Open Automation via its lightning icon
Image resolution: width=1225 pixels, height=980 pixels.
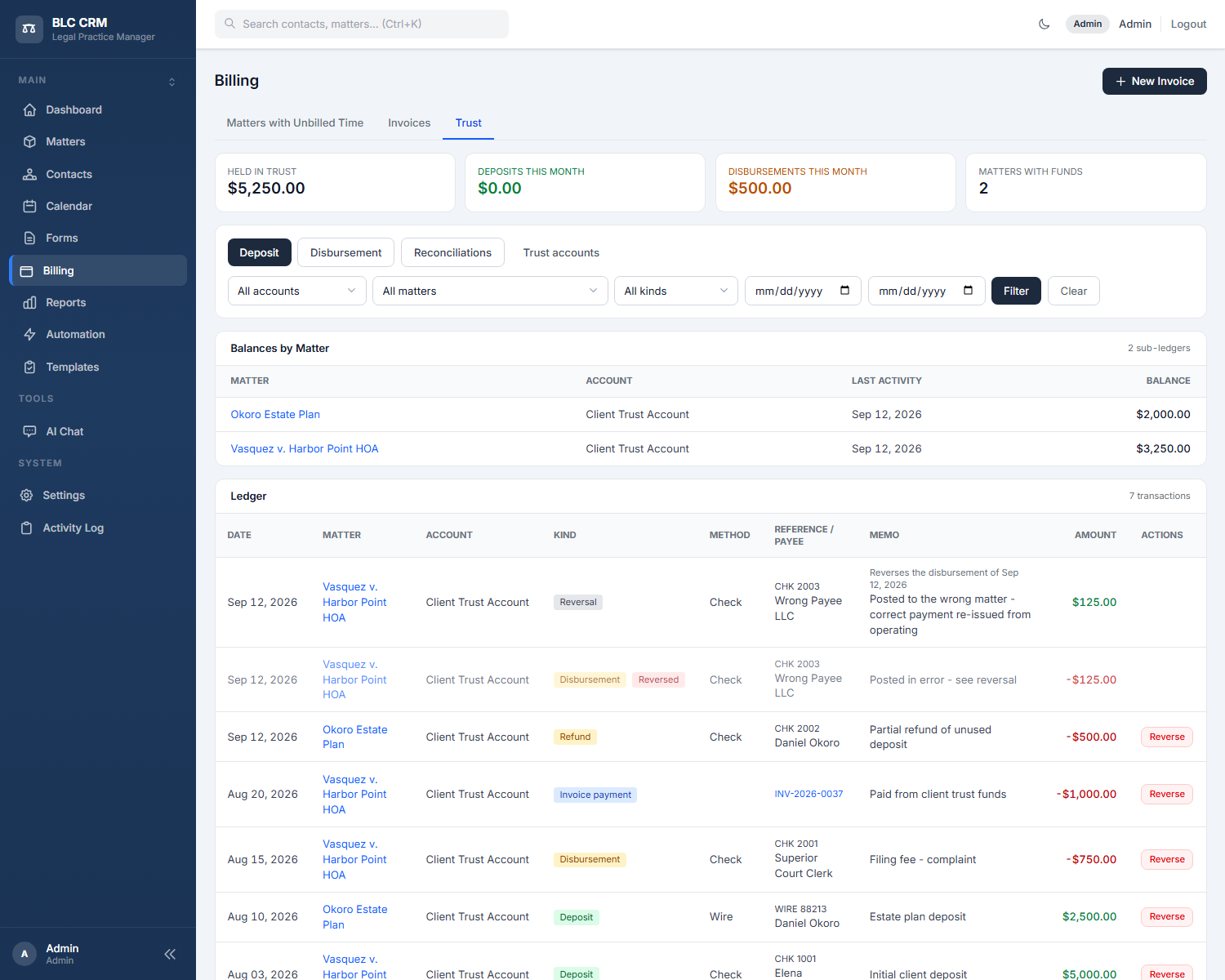click(x=29, y=334)
